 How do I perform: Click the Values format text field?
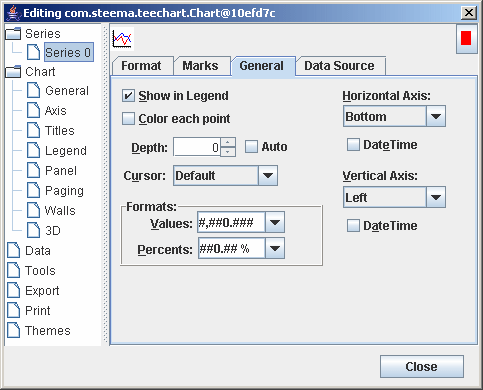tap(231, 222)
